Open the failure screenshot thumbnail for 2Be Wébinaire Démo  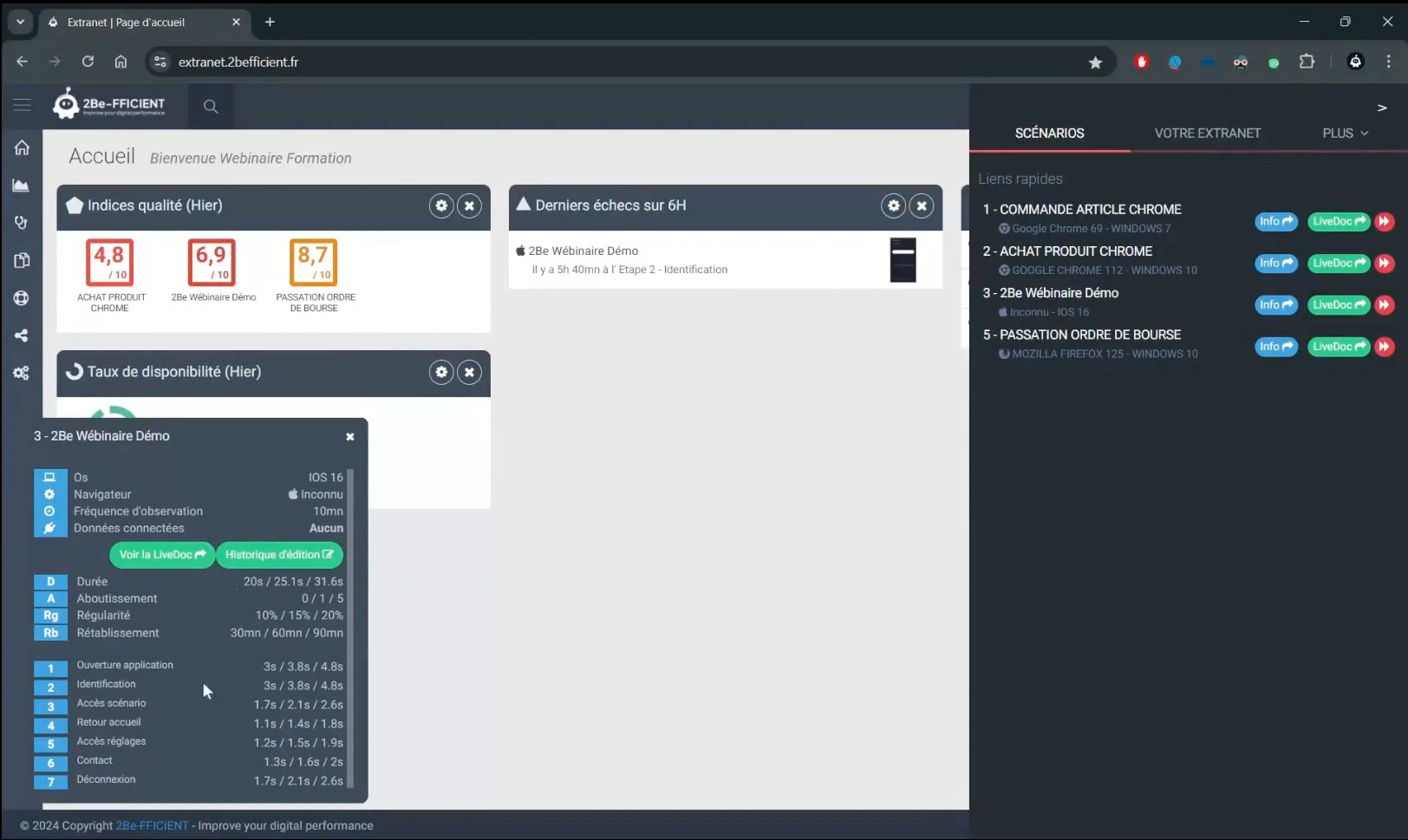coord(903,260)
